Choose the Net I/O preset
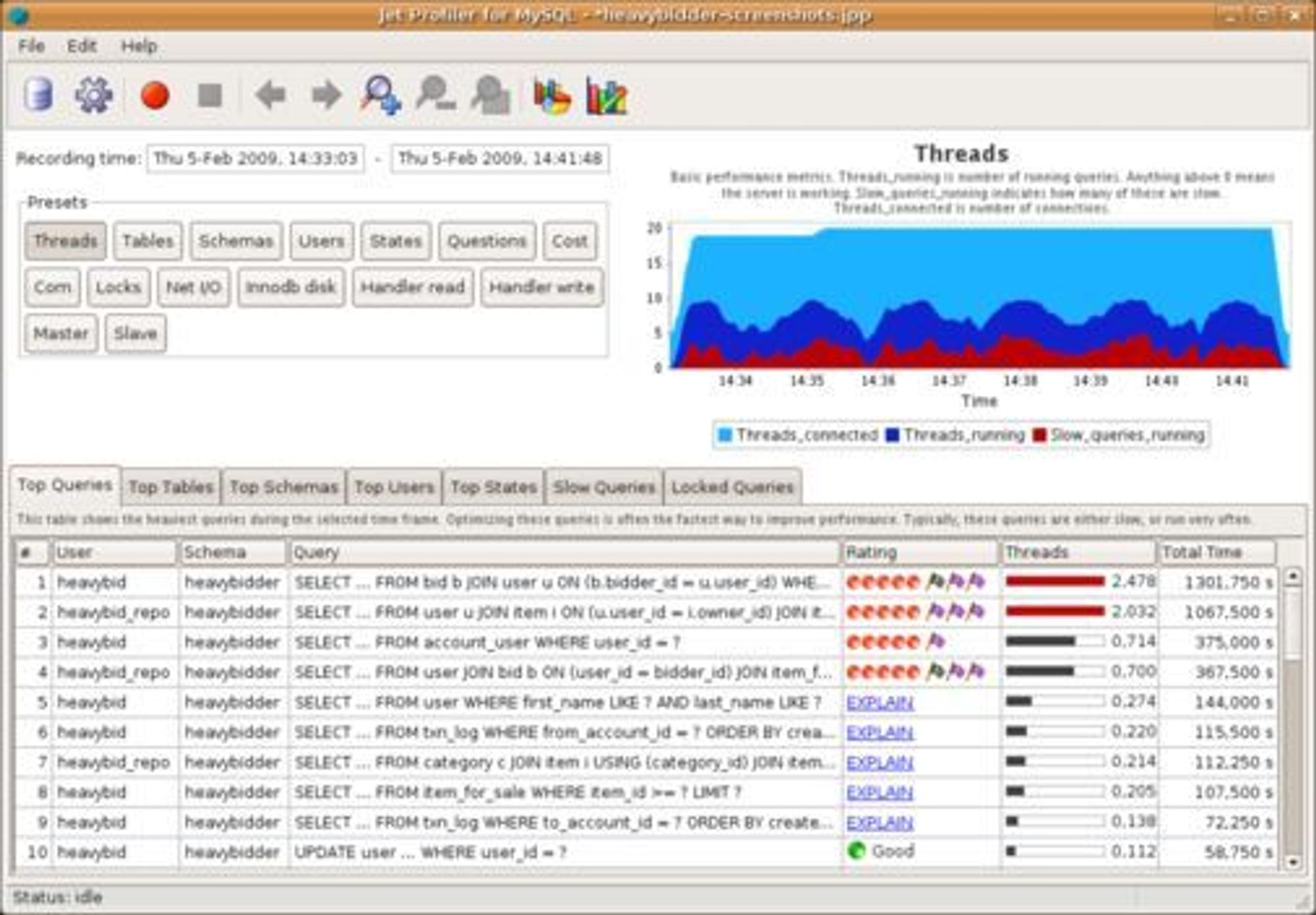1316x915 pixels. [193, 287]
